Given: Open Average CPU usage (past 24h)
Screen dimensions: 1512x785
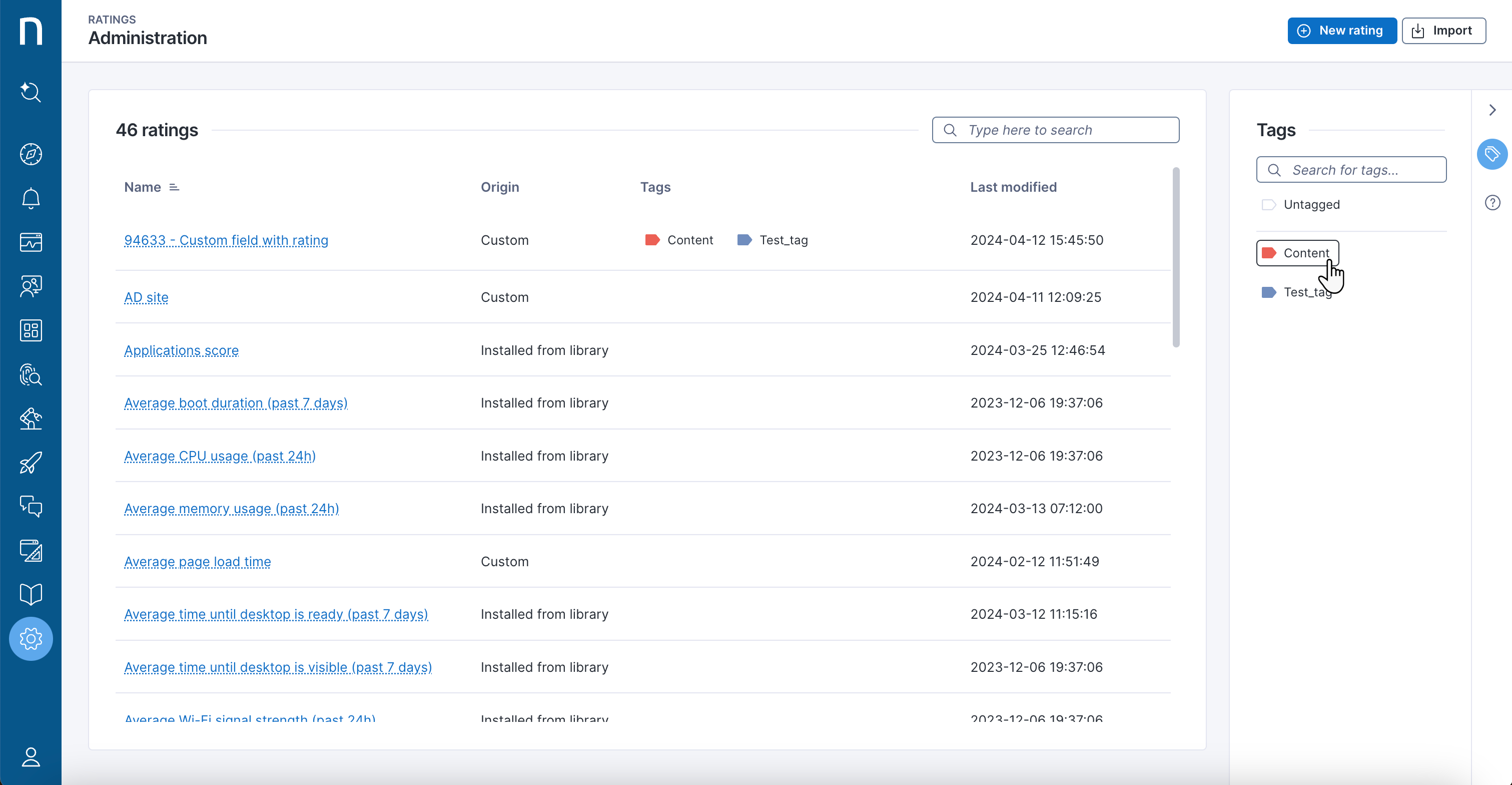Looking at the screenshot, I should (x=220, y=456).
